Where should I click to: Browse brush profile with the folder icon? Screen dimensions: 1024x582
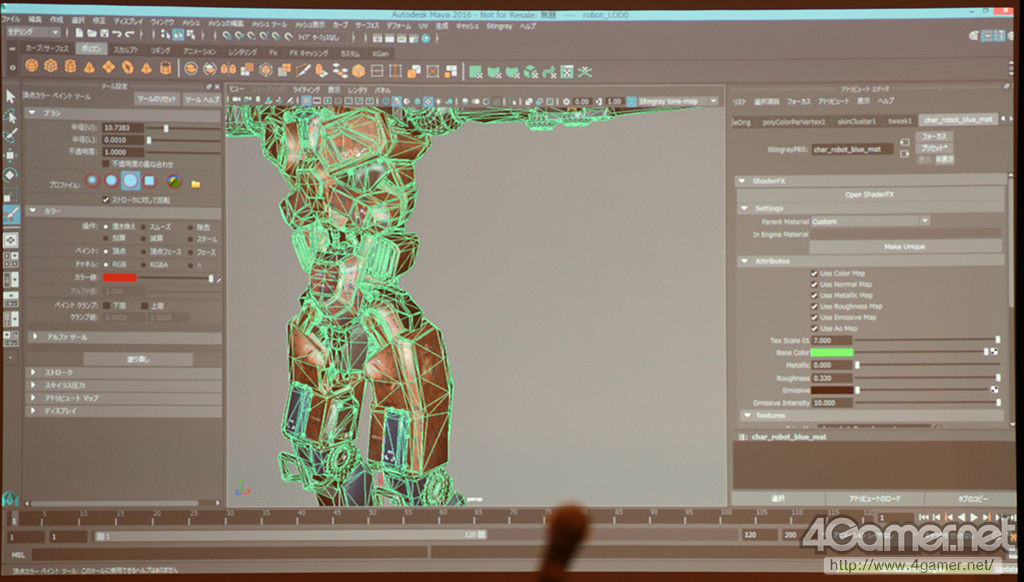[x=195, y=184]
